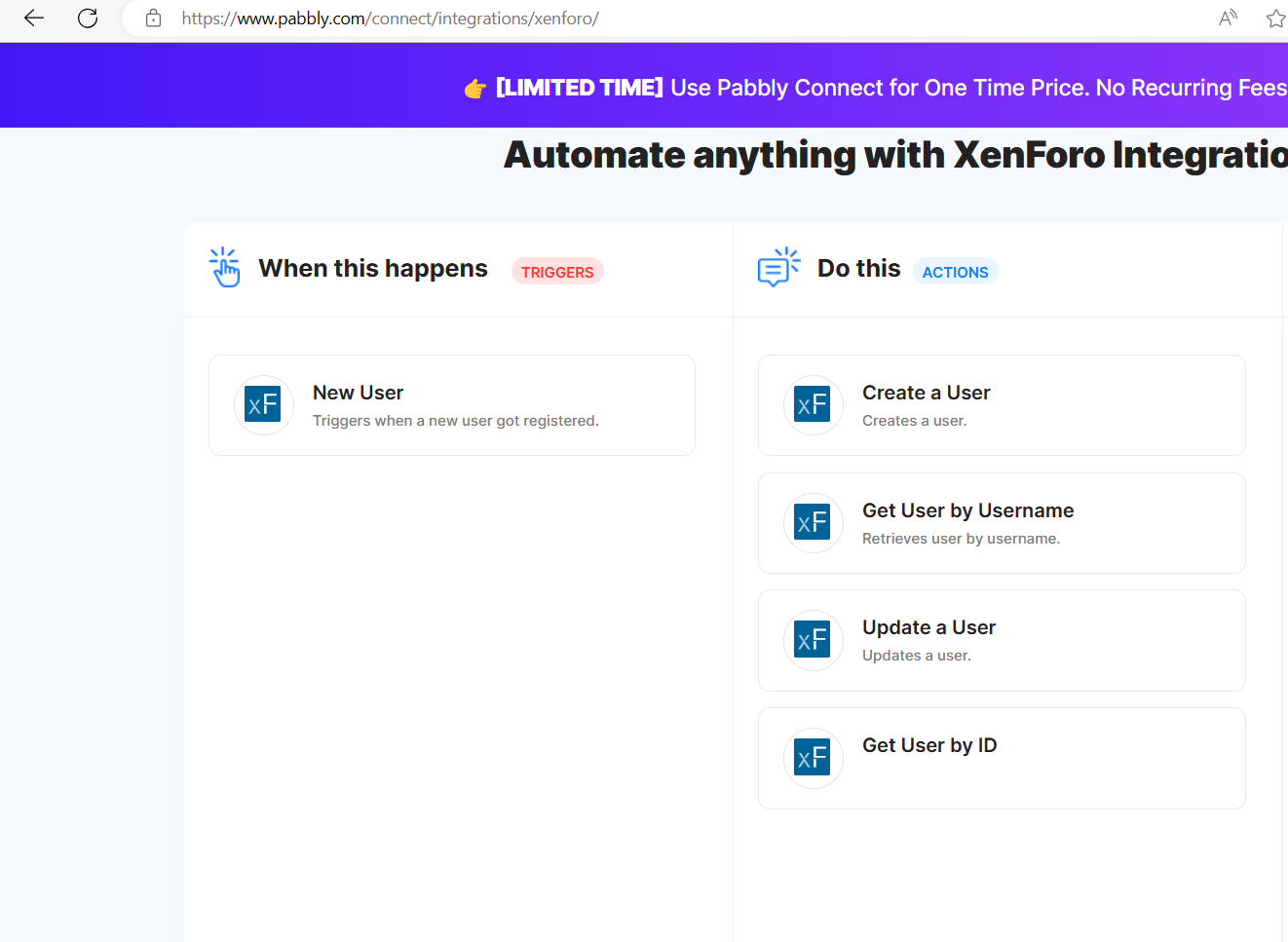Viewport: 1288px width, 942px height.
Task: Click the 'Automate anything with XenForo' page heading
Action: 895,156
